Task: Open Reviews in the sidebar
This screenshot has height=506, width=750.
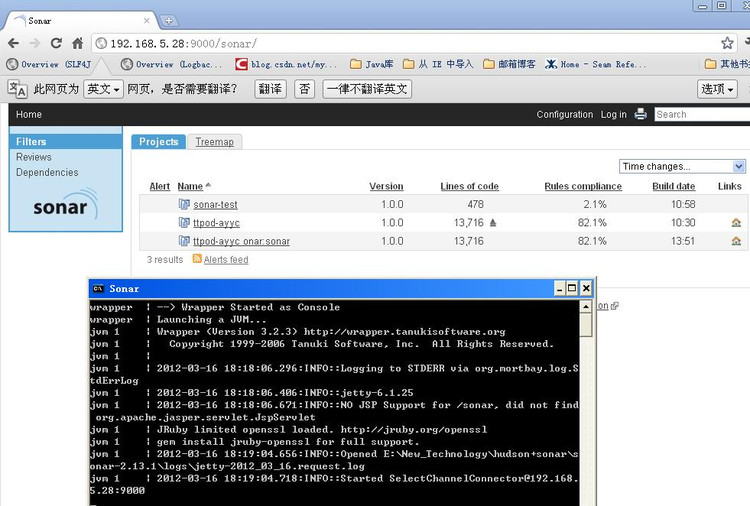Action: tap(33, 157)
